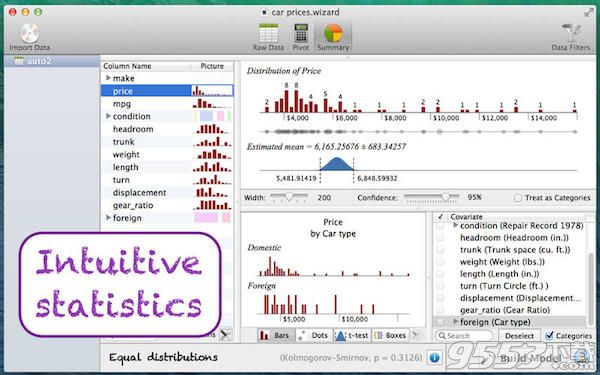
Task: Click the Build Model button
Action: point(530,359)
